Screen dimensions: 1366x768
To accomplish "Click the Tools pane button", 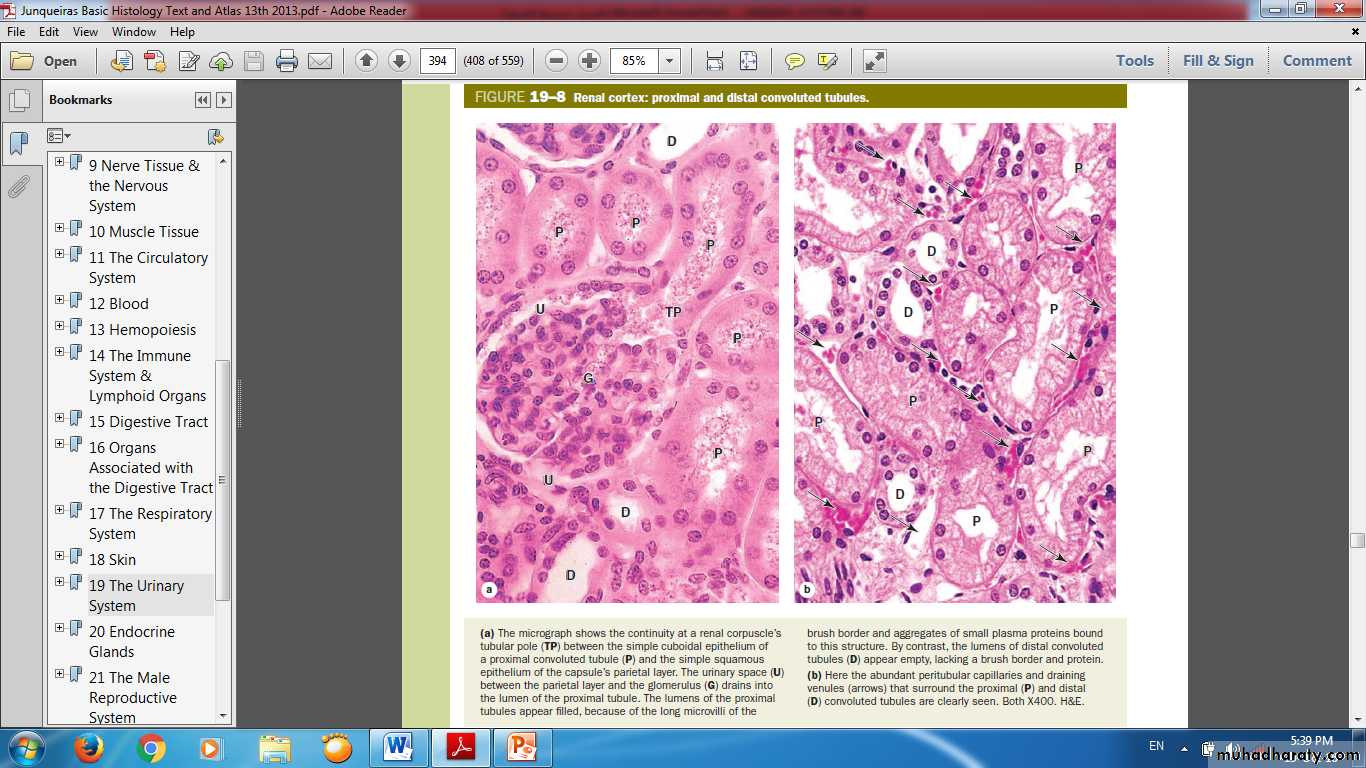I will click(1134, 61).
